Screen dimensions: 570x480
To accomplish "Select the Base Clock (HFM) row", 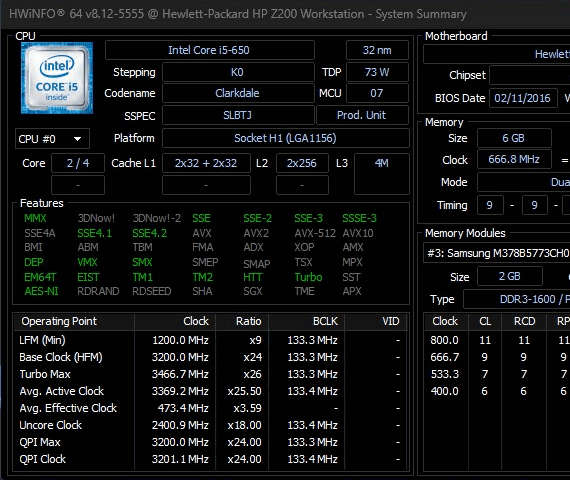I will [210, 357].
